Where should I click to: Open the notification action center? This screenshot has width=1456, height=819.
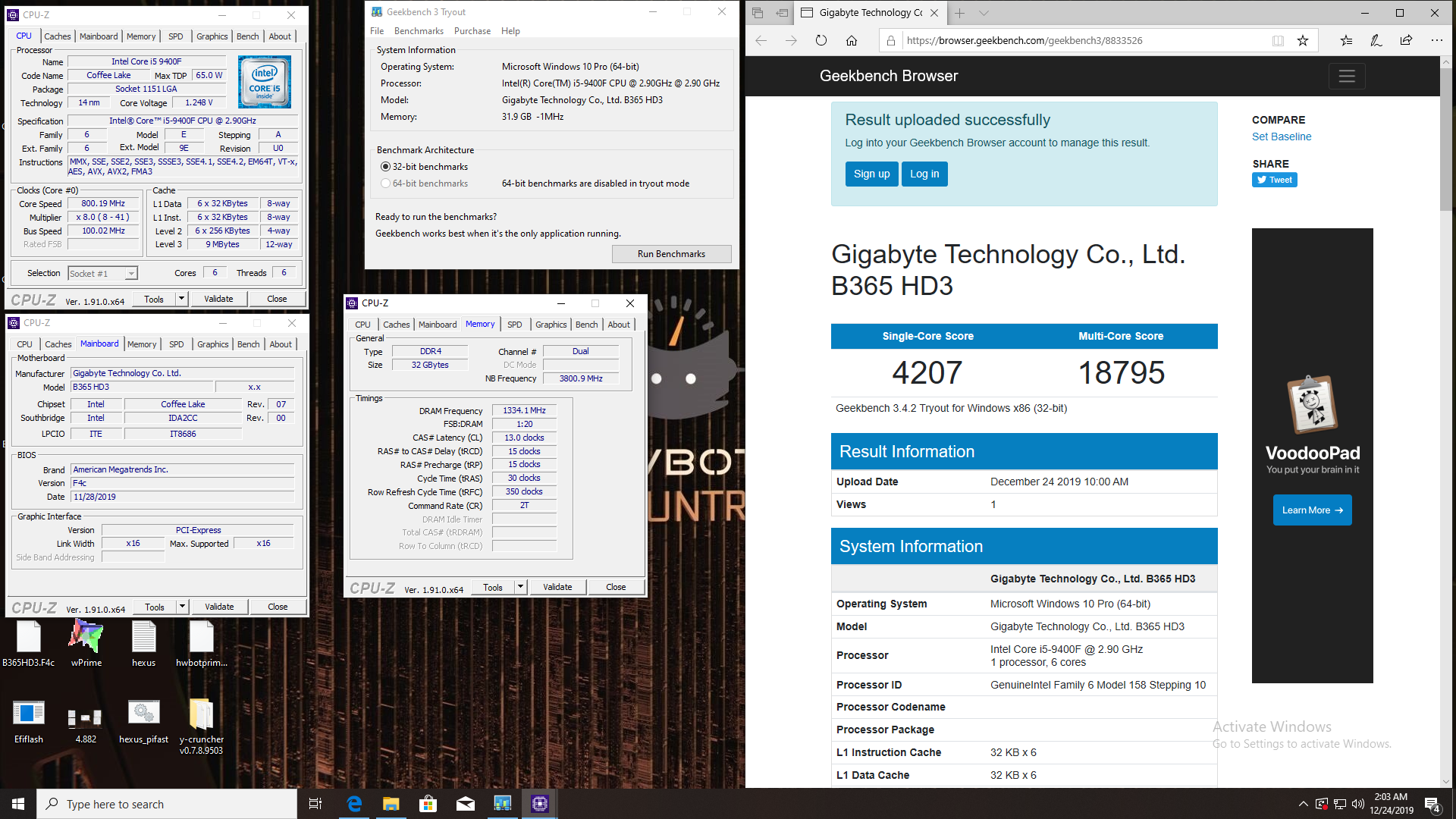(x=1432, y=804)
